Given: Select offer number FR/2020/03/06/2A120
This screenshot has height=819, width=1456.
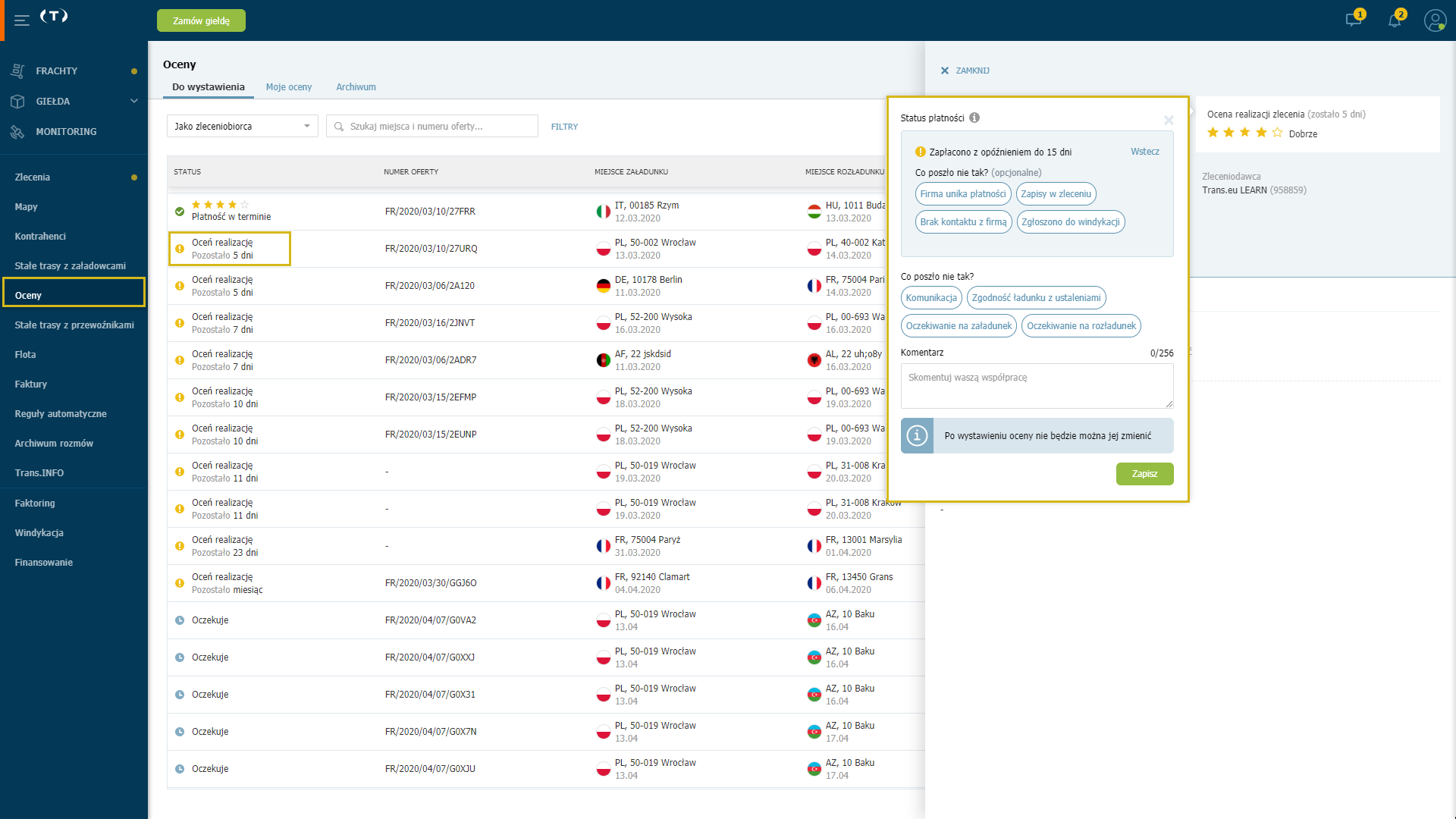Looking at the screenshot, I should coord(430,286).
